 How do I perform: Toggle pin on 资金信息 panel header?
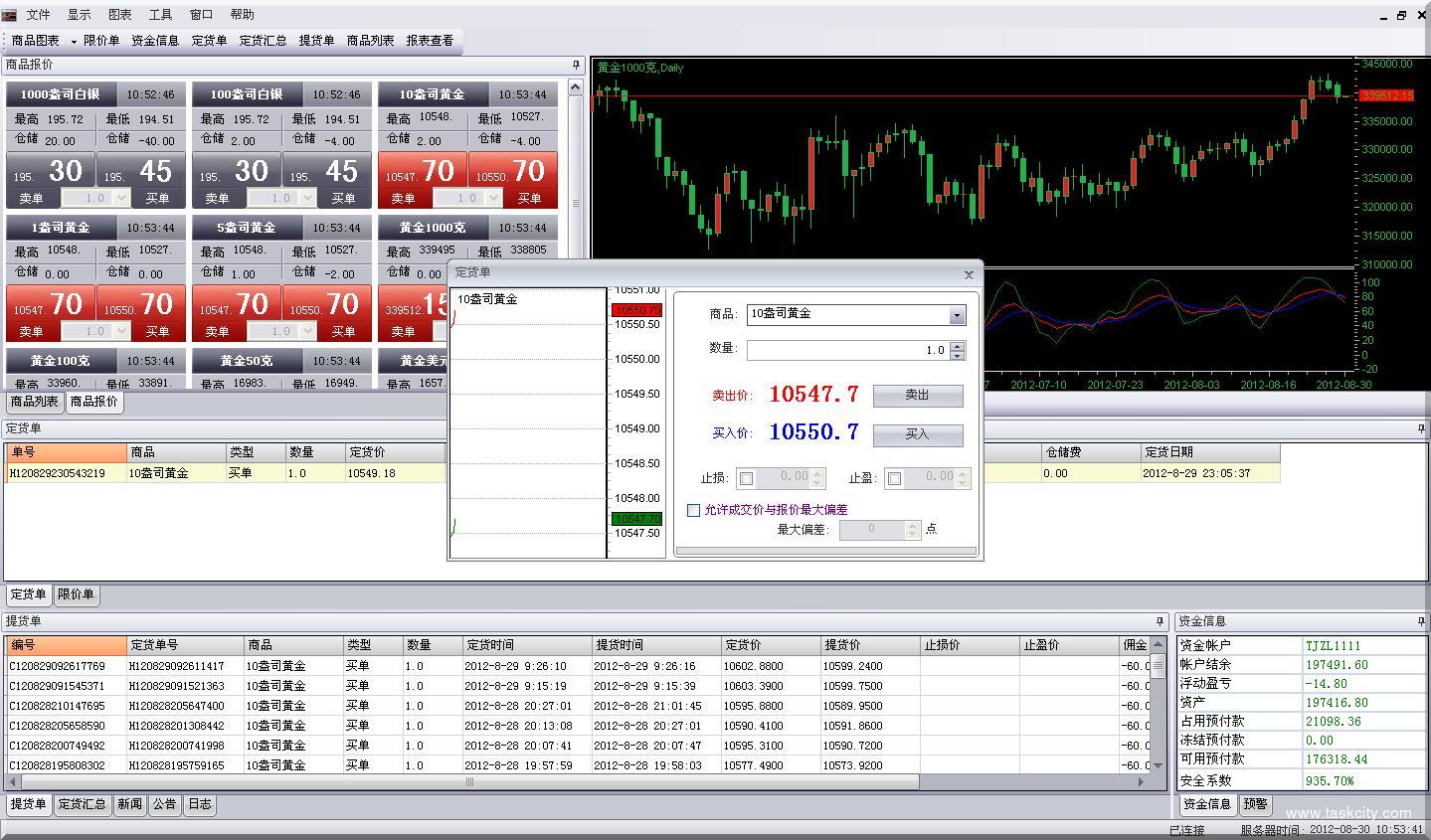coord(1421,621)
